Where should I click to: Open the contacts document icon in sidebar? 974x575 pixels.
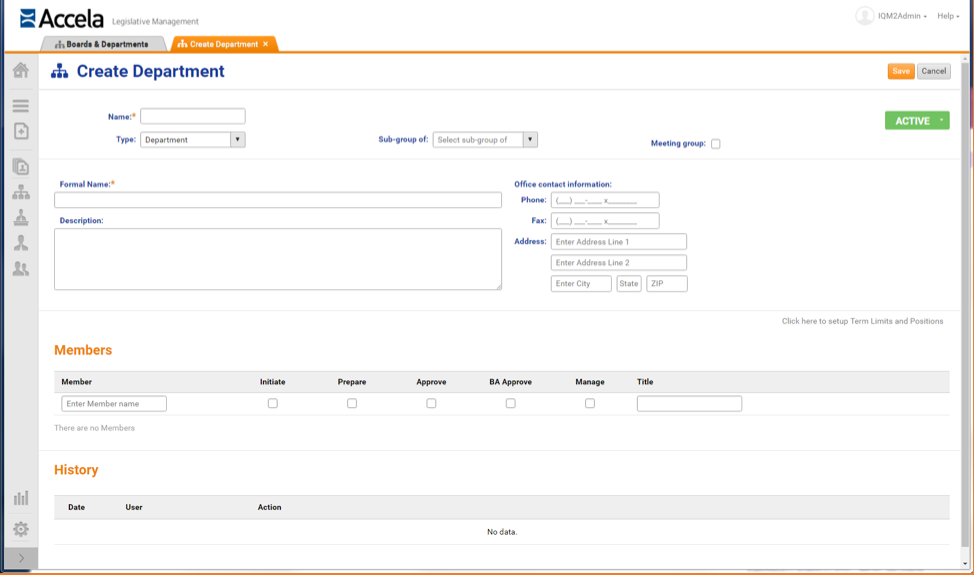coord(20,166)
